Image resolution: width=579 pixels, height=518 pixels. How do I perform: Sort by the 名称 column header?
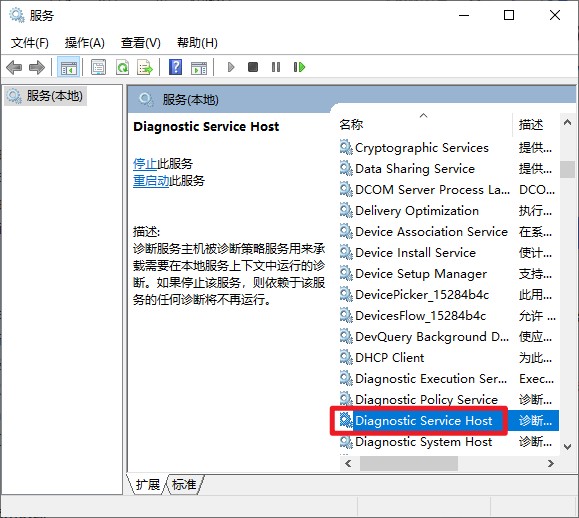coord(424,124)
